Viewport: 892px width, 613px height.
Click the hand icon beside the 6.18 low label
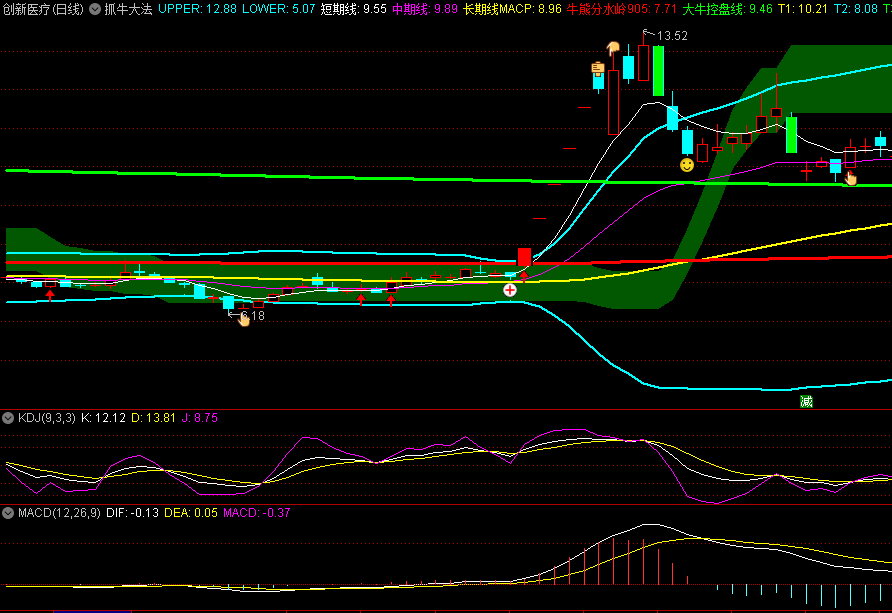click(x=243, y=320)
